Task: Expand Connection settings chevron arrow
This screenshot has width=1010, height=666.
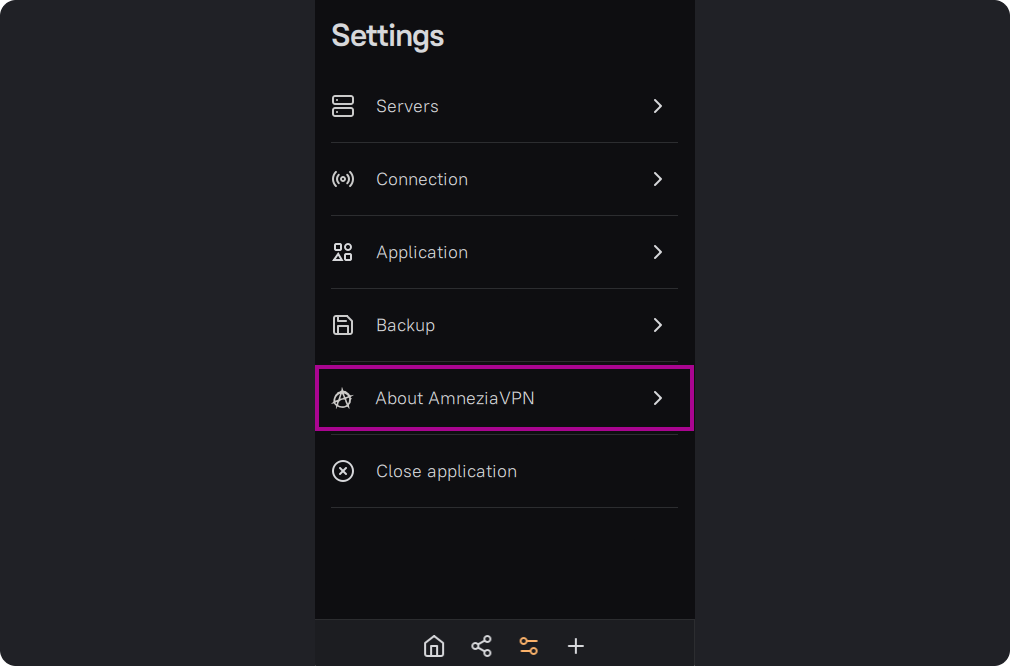Action: click(x=658, y=179)
